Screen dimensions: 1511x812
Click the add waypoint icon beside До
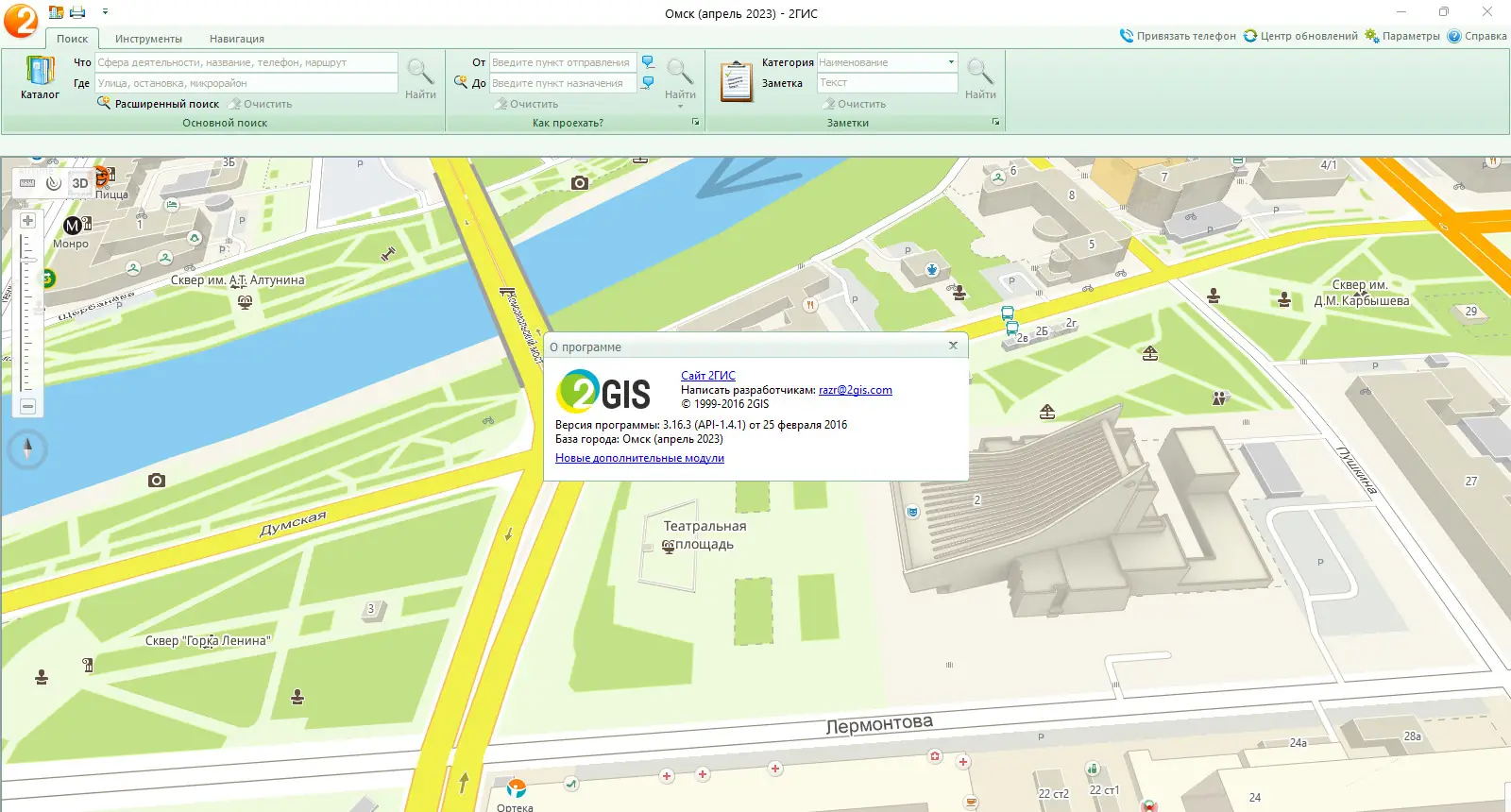(x=461, y=83)
